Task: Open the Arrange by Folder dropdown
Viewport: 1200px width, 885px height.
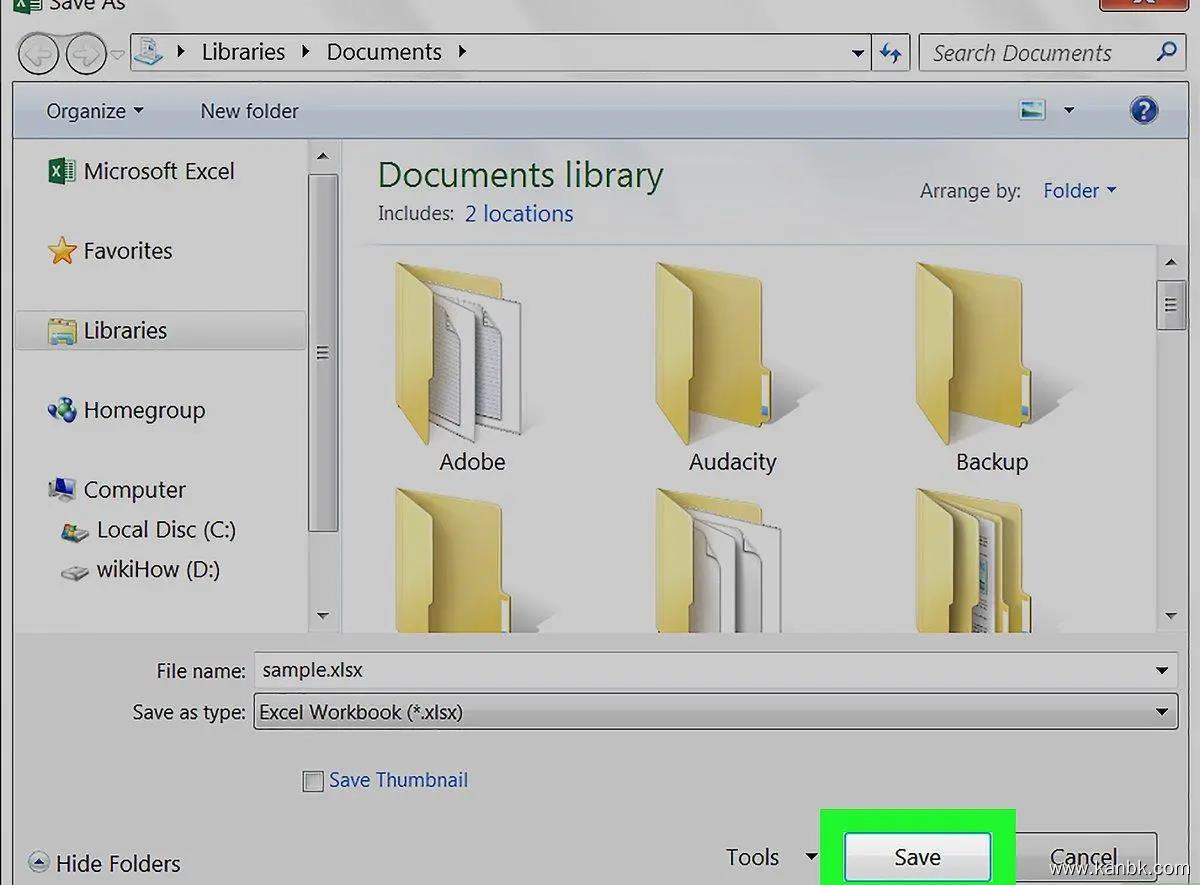Action: (x=1079, y=191)
